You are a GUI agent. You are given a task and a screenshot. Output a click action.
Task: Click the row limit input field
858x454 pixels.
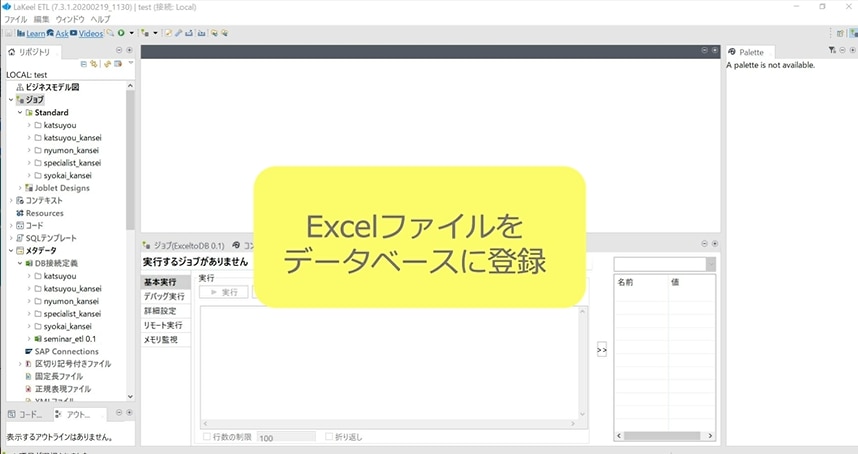click(285, 438)
